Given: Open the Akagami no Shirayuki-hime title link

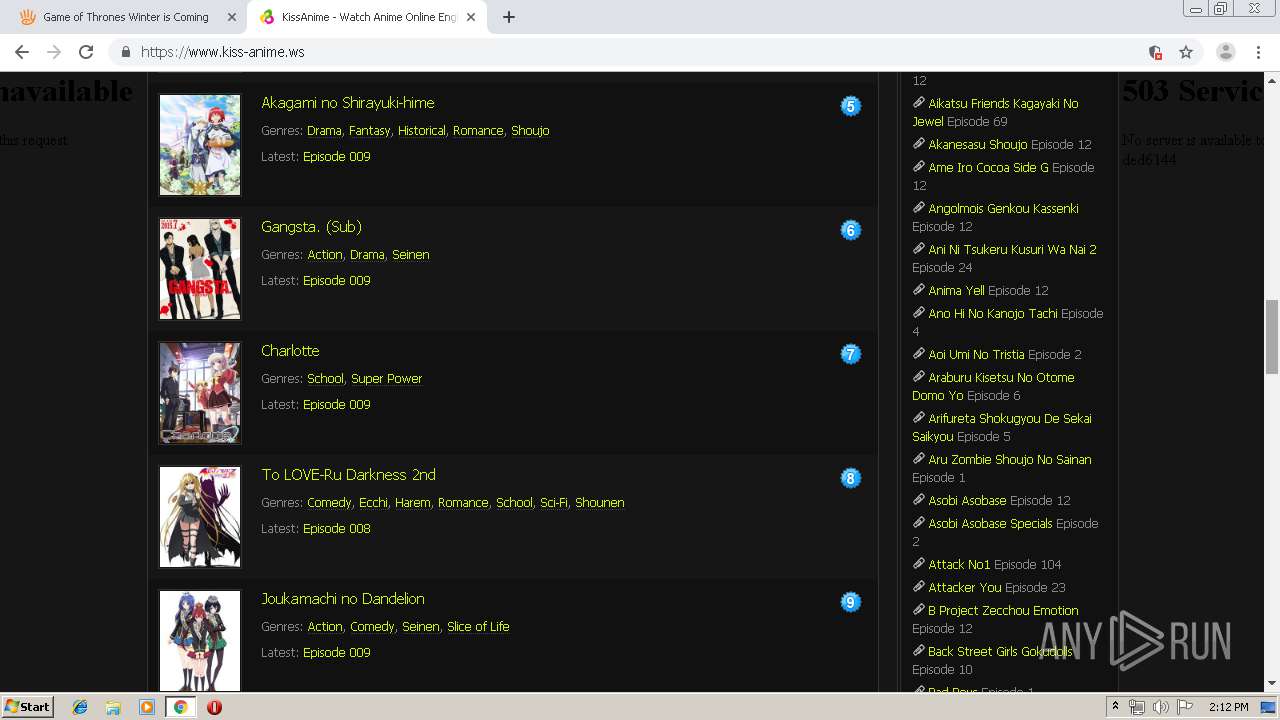Looking at the screenshot, I should coord(348,103).
